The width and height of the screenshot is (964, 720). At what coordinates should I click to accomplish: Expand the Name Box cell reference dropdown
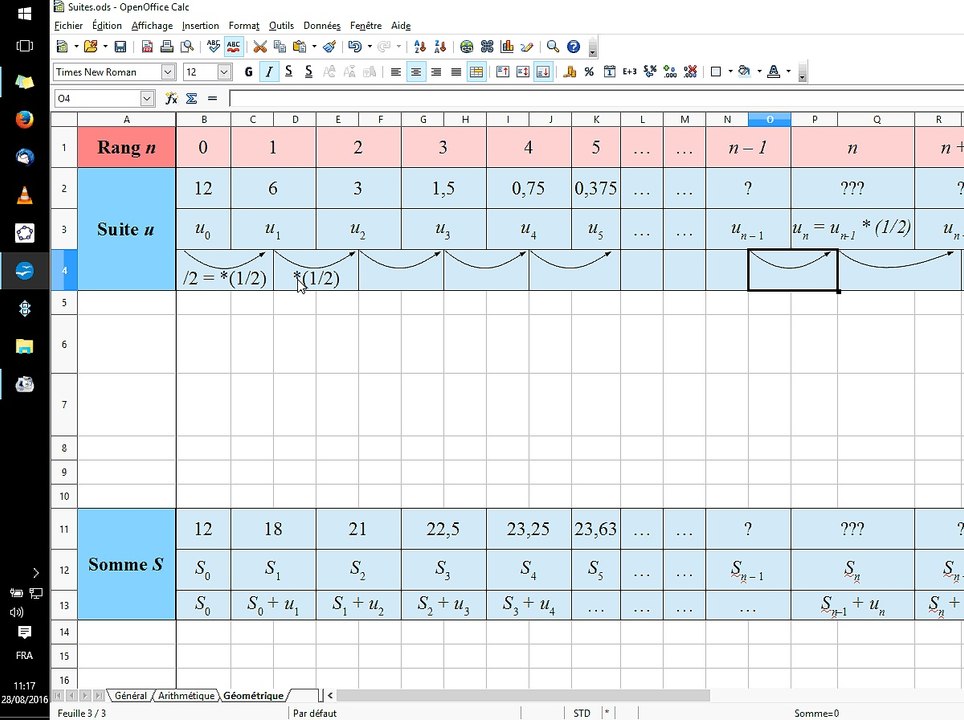click(147, 98)
